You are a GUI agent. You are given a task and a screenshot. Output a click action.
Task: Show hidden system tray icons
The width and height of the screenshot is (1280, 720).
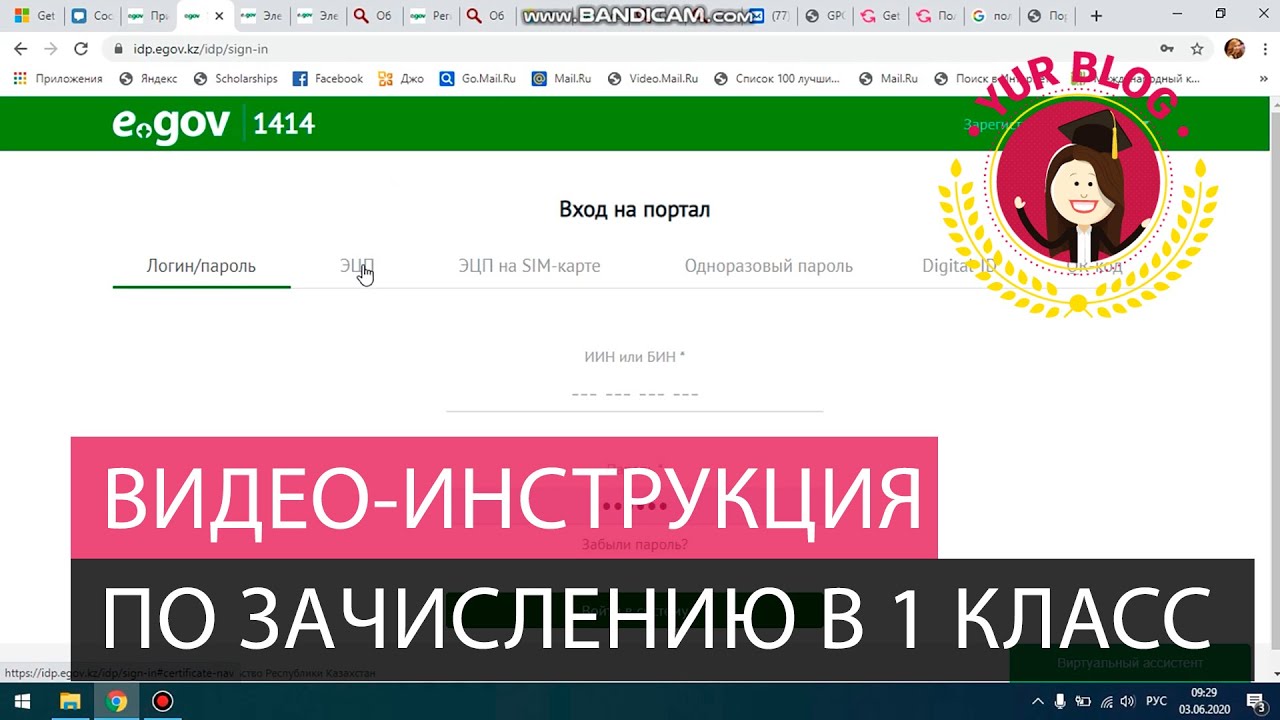pyautogui.click(x=1037, y=701)
